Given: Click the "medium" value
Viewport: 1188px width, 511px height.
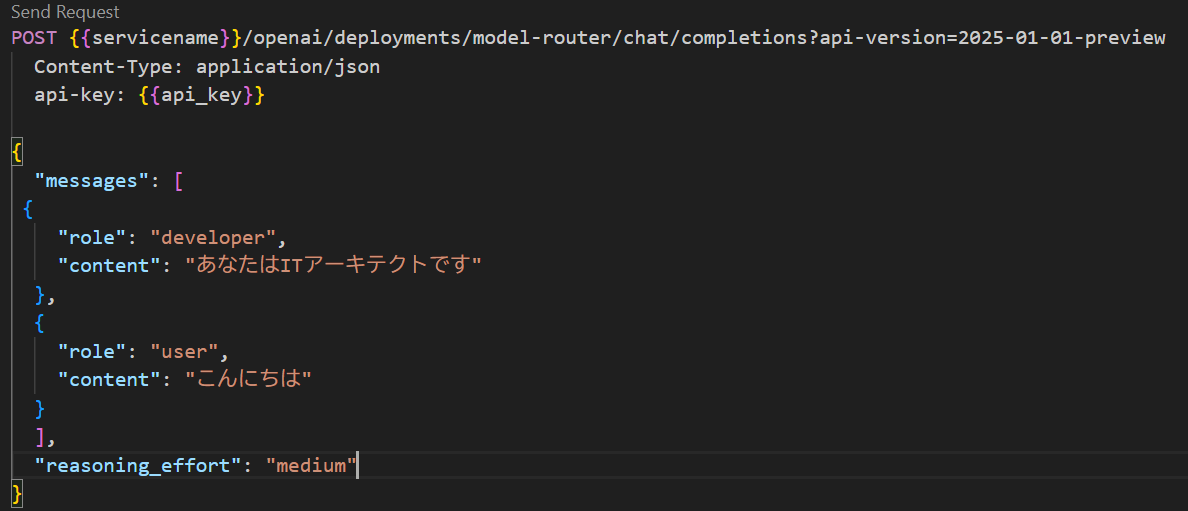Looking at the screenshot, I should click(x=311, y=465).
